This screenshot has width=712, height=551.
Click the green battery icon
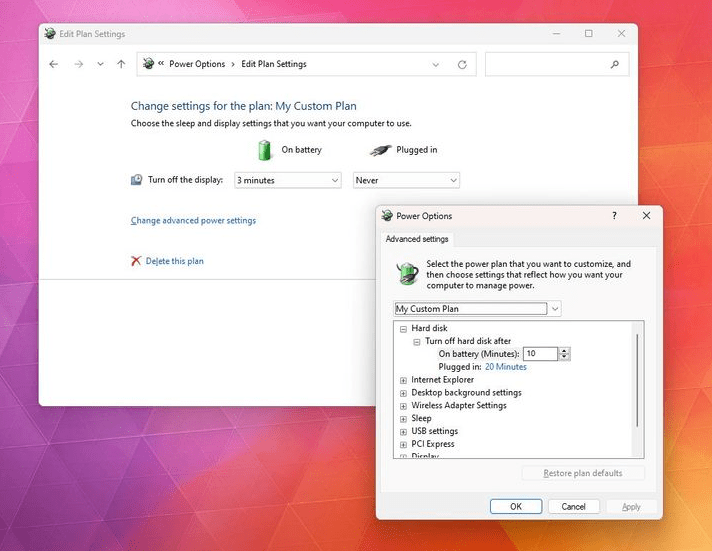264,150
